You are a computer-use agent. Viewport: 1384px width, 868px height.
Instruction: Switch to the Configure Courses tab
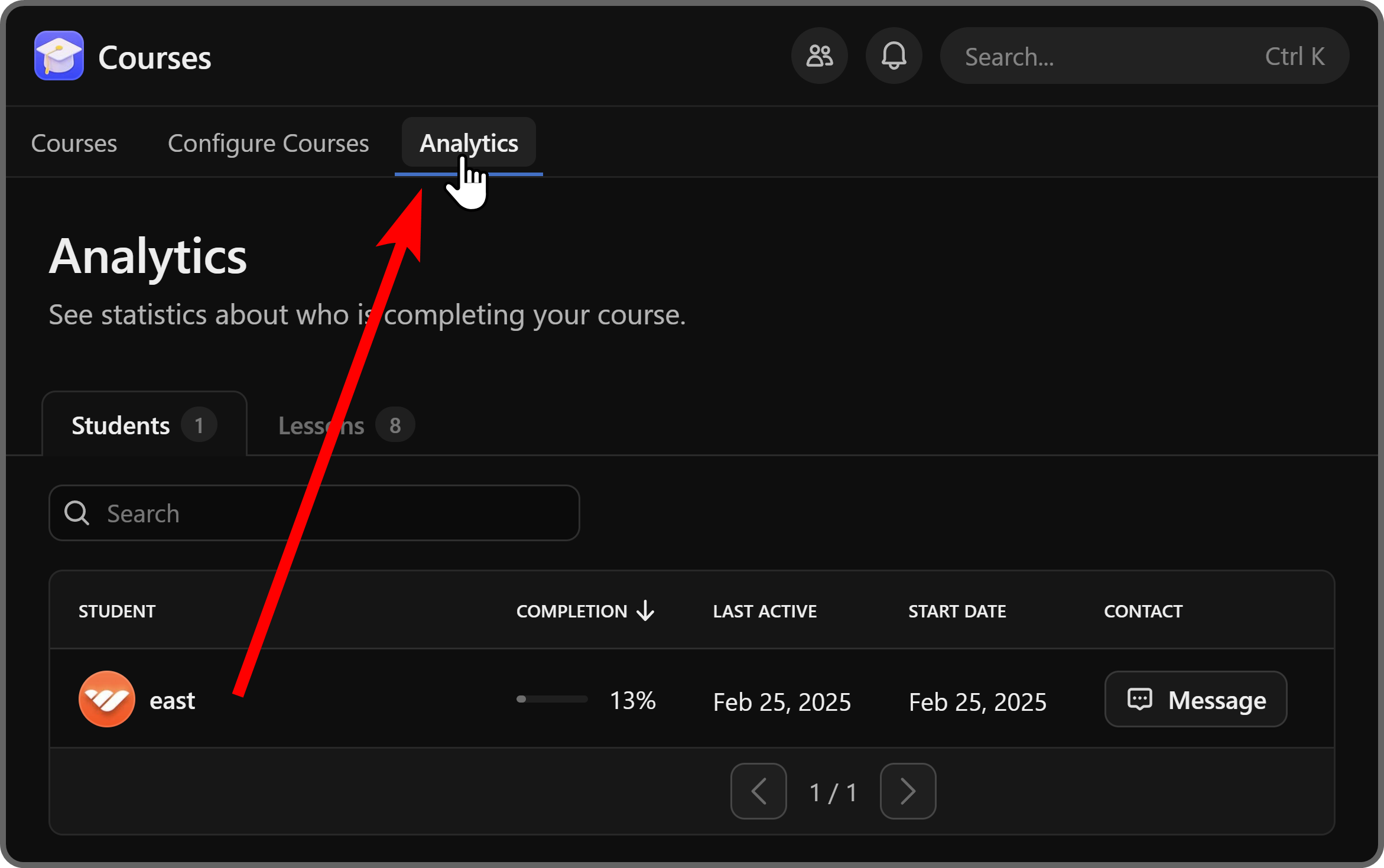coord(268,142)
